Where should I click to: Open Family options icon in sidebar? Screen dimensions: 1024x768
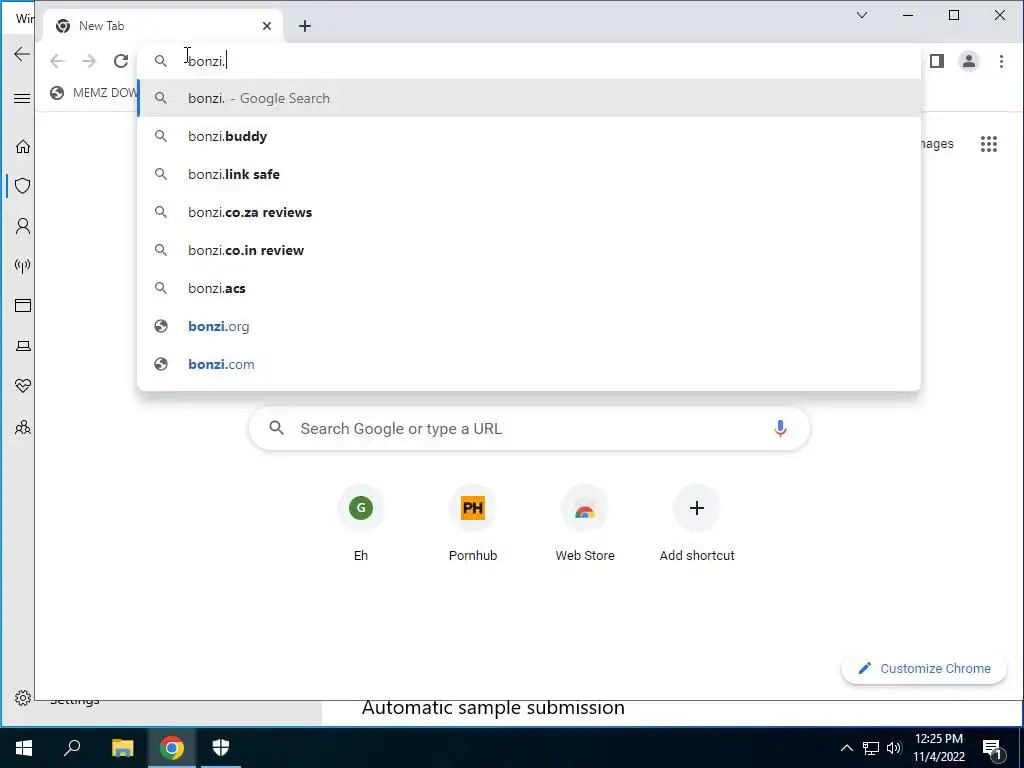[x=23, y=427]
